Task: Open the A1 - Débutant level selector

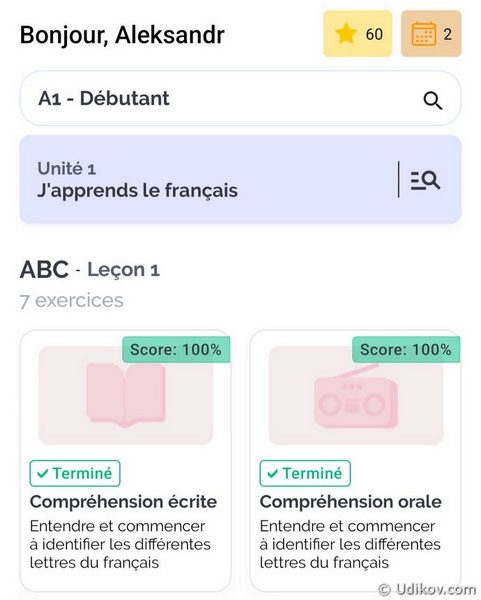Action: pyautogui.click(x=240, y=98)
